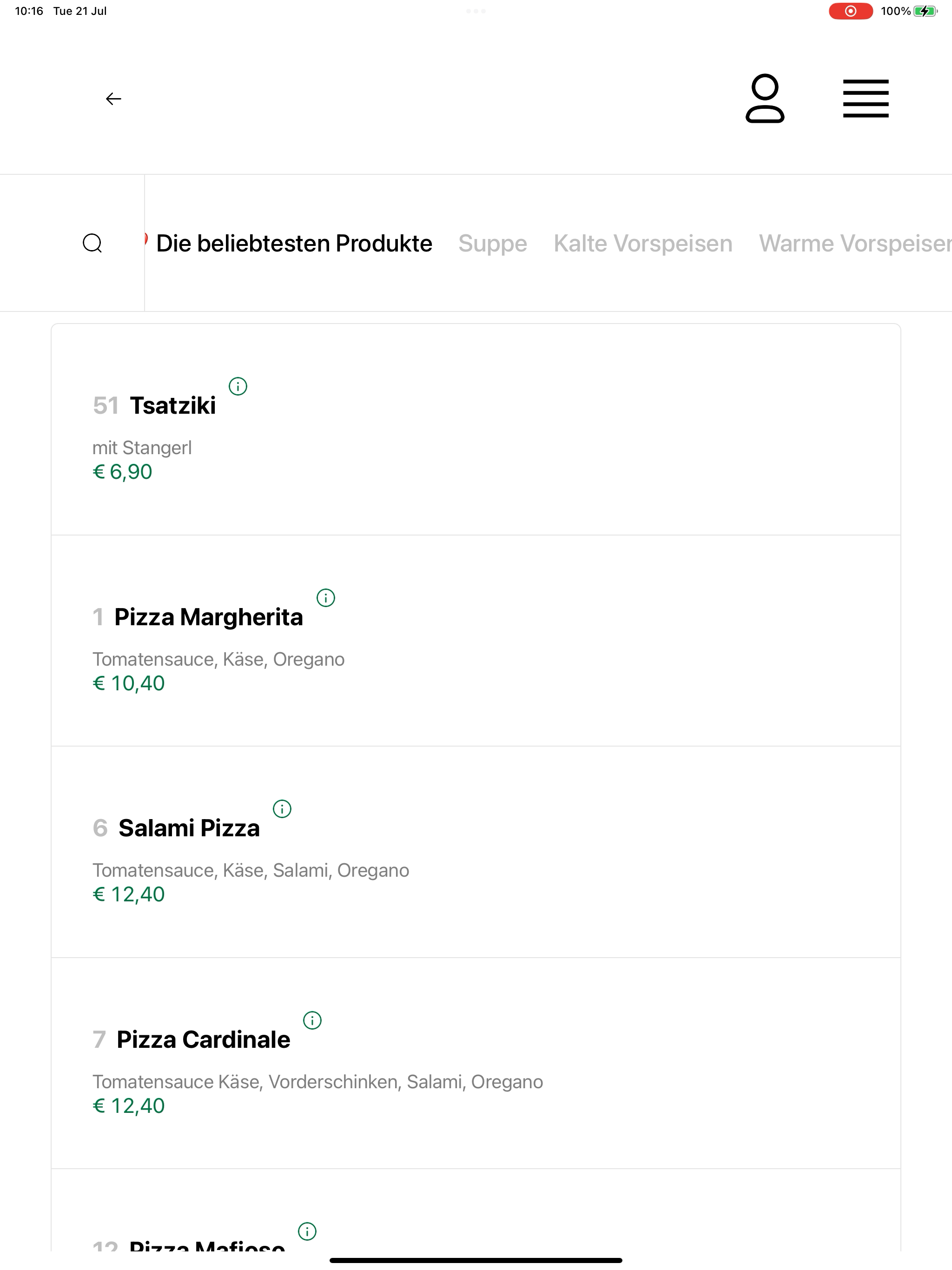Show info for Pizza Mafioso
This screenshot has height=1270, width=952.
(x=307, y=1231)
